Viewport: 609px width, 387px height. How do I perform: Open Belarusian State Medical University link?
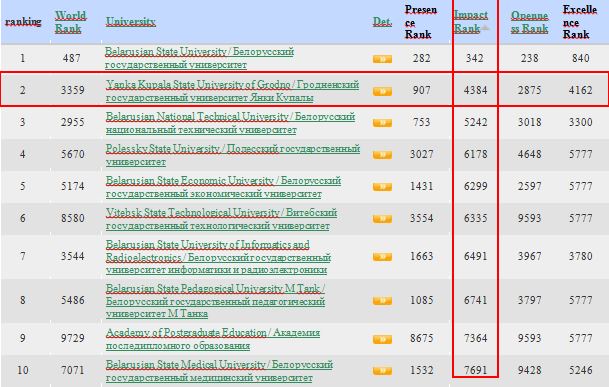pyautogui.click(x=219, y=371)
